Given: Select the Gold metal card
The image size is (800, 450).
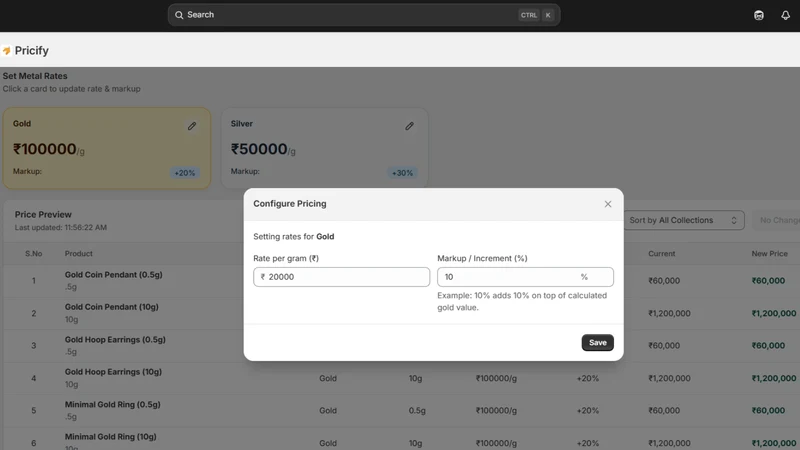Looking at the screenshot, I should click(x=107, y=148).
